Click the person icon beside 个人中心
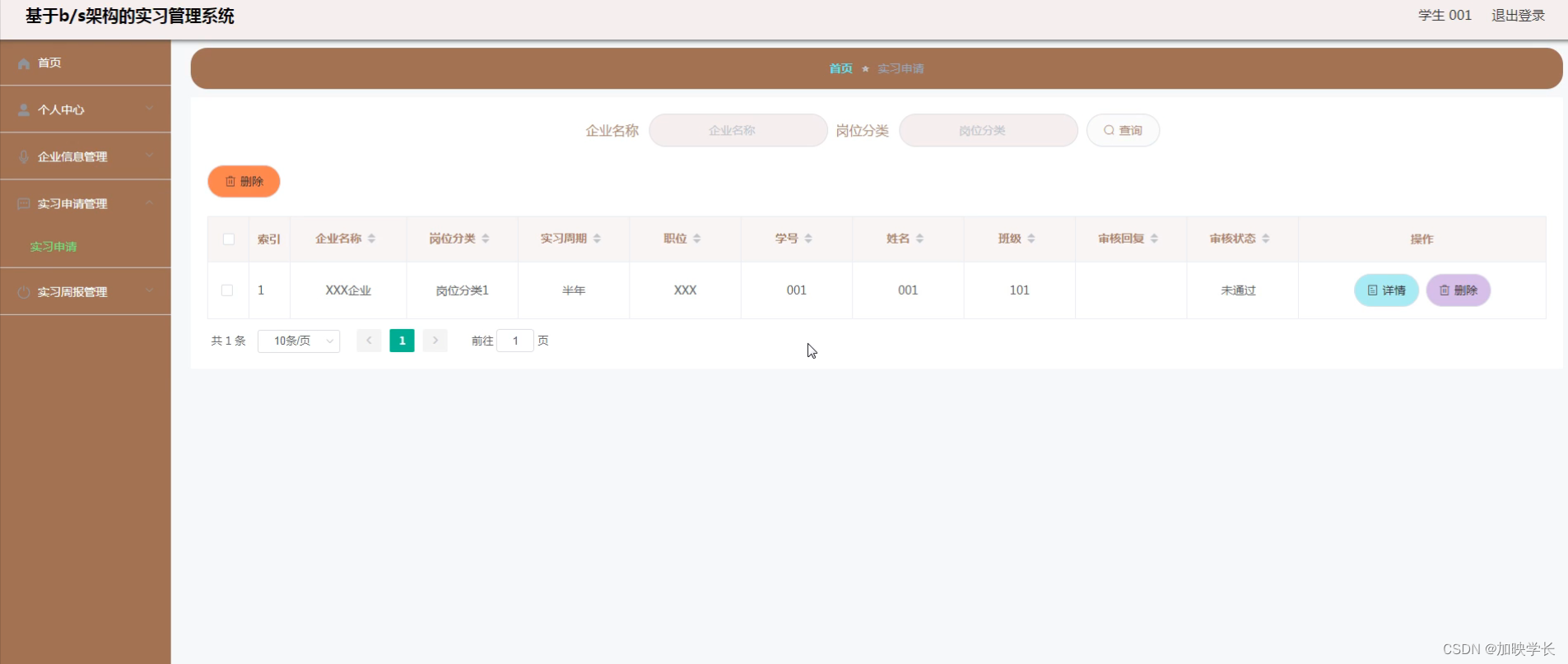Screen dimensions: 1568x664 24,110
